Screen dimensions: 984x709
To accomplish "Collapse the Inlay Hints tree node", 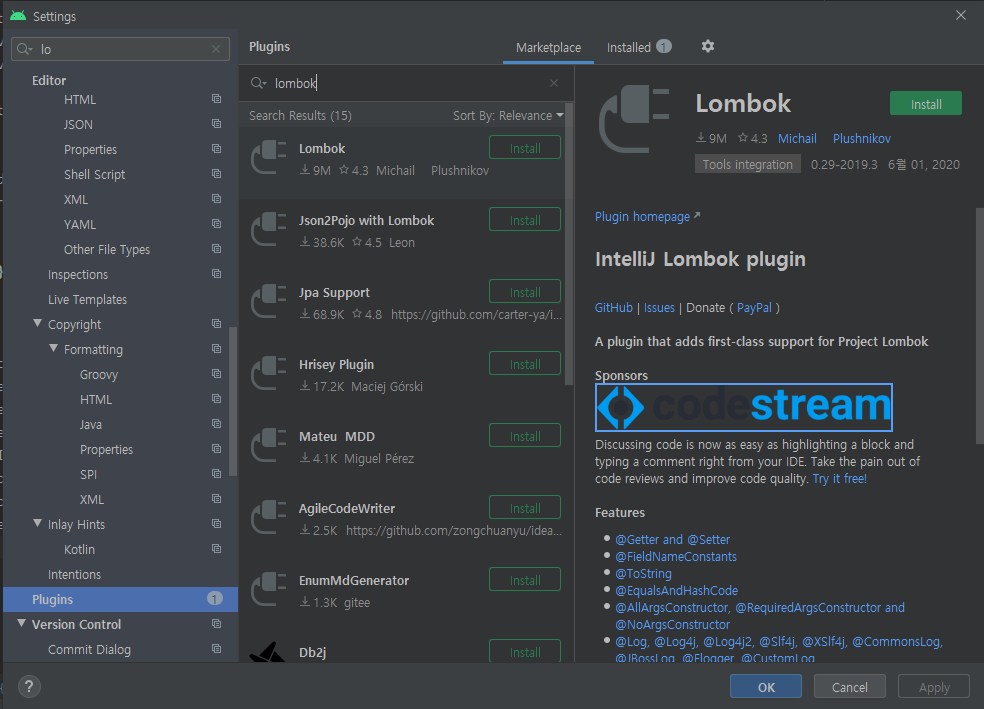I will click(x=38, y=523).
